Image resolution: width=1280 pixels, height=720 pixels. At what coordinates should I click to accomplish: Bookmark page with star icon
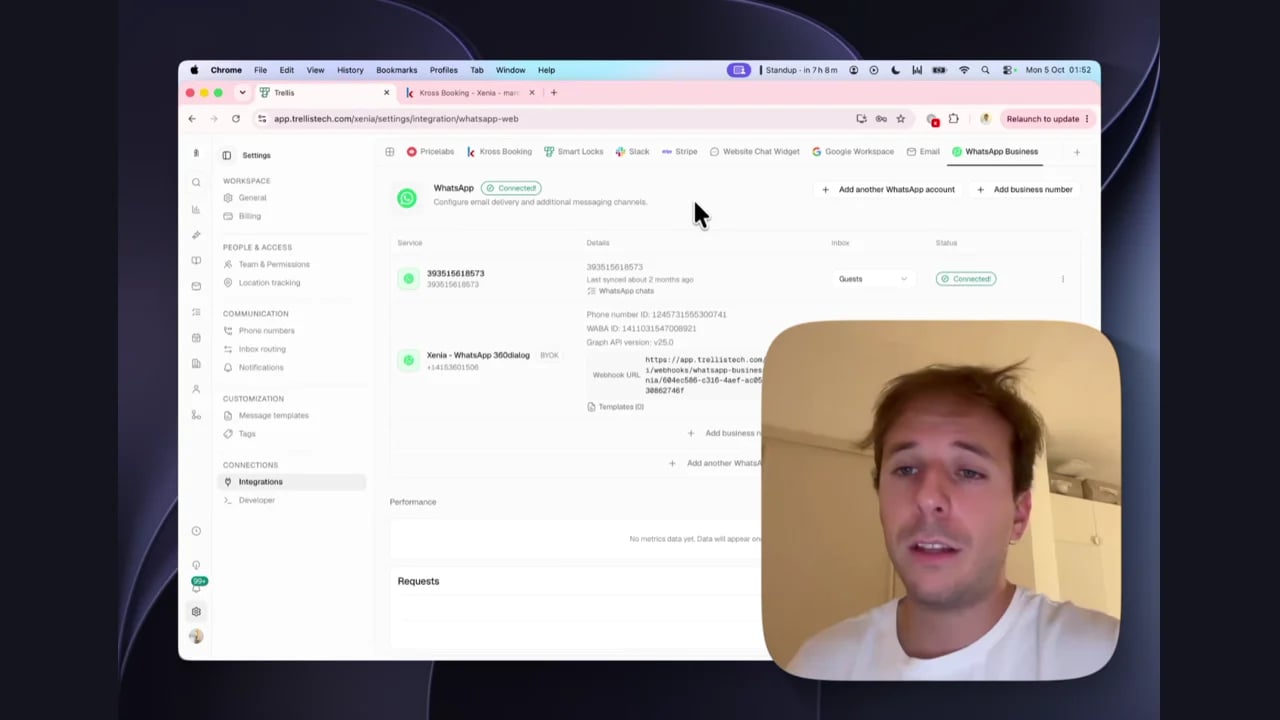click(x=900, y=119)
